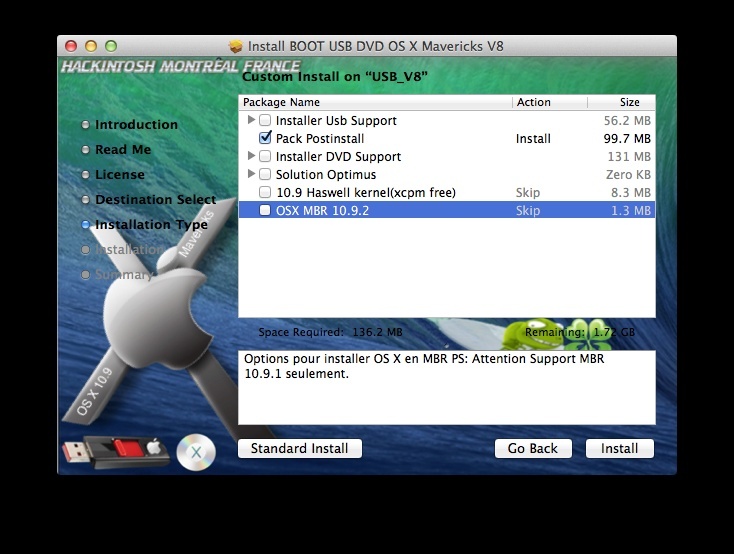Click the Read Me step bullet
This screenshot has width=734, height=554.
tap(85, 150)
